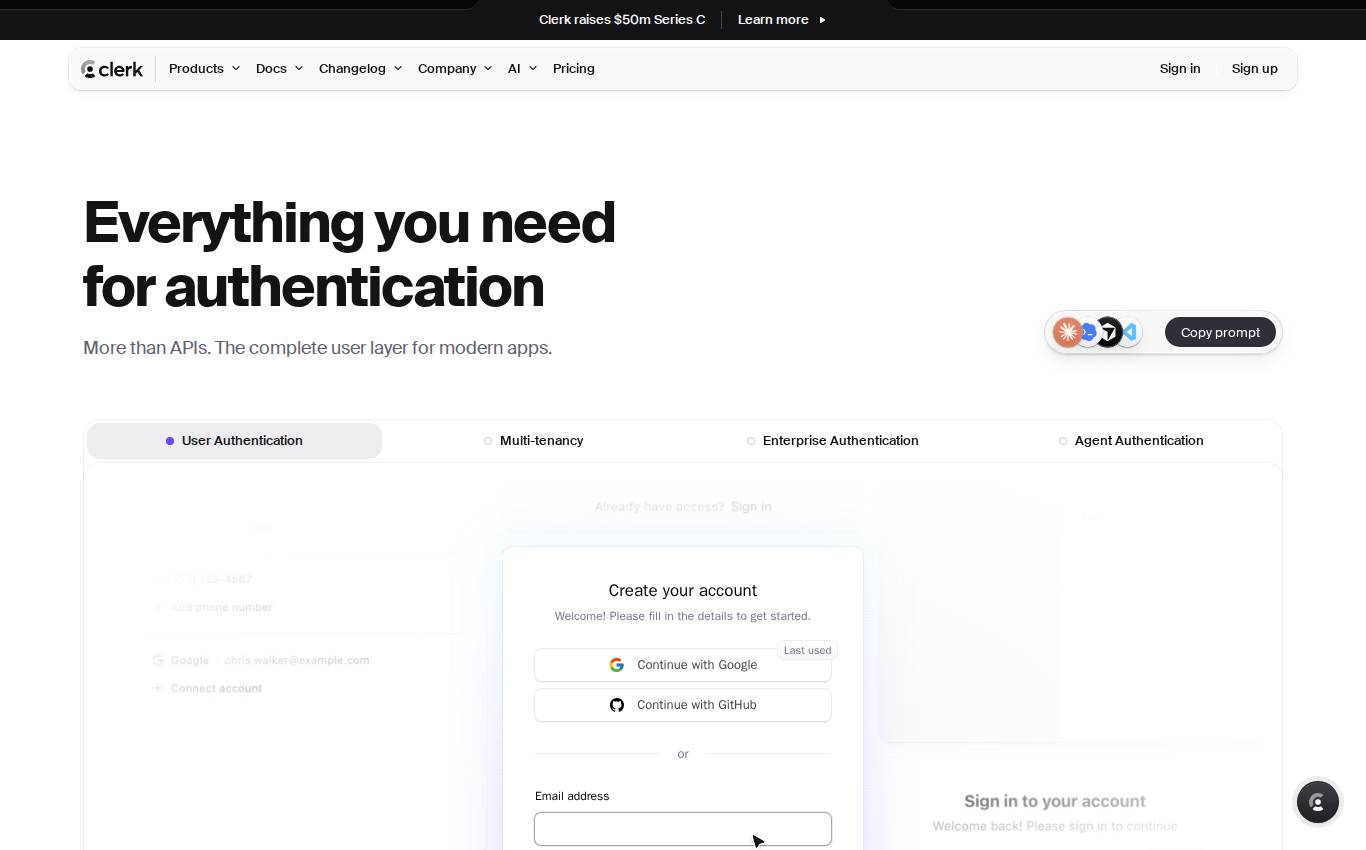Open the Company dropdown menu
Screen dimensions: 1366x850
(455, 69)
